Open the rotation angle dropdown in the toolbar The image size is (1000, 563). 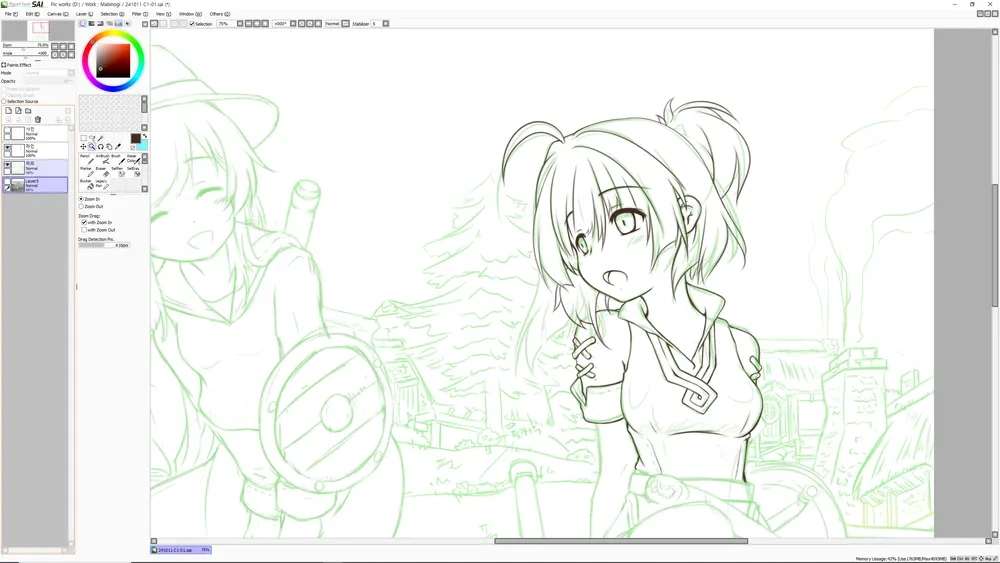click(x=293, y=24)
